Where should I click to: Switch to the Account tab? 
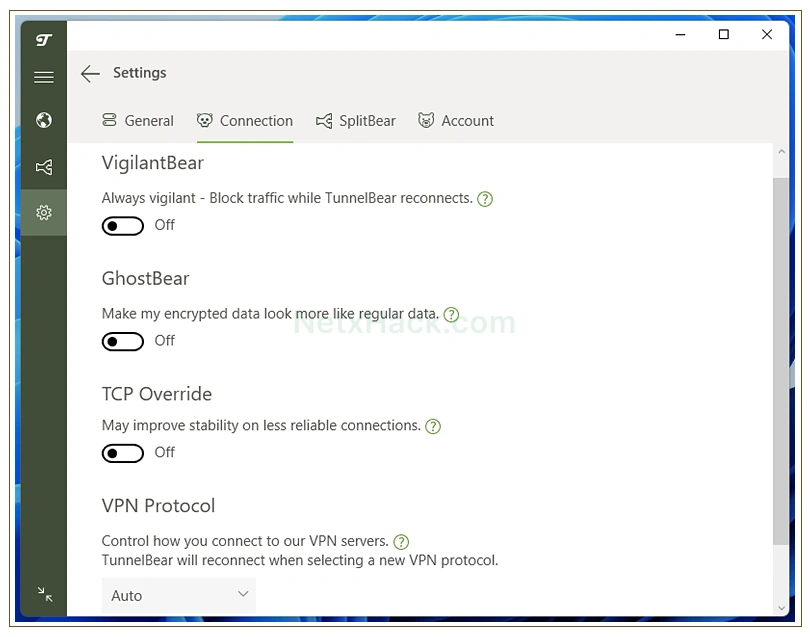tap(456, 121)
